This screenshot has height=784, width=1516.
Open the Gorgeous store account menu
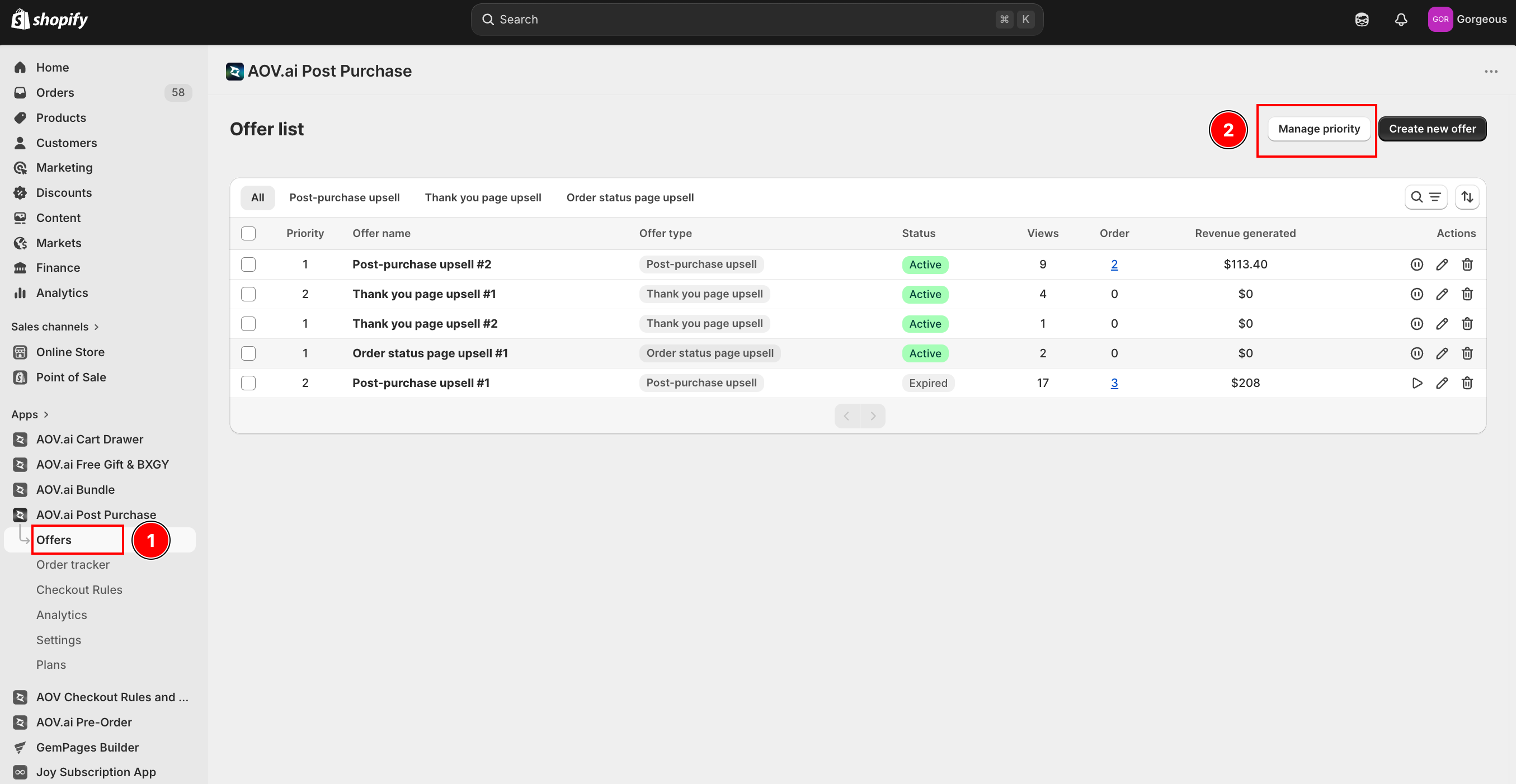(1467, 20)
